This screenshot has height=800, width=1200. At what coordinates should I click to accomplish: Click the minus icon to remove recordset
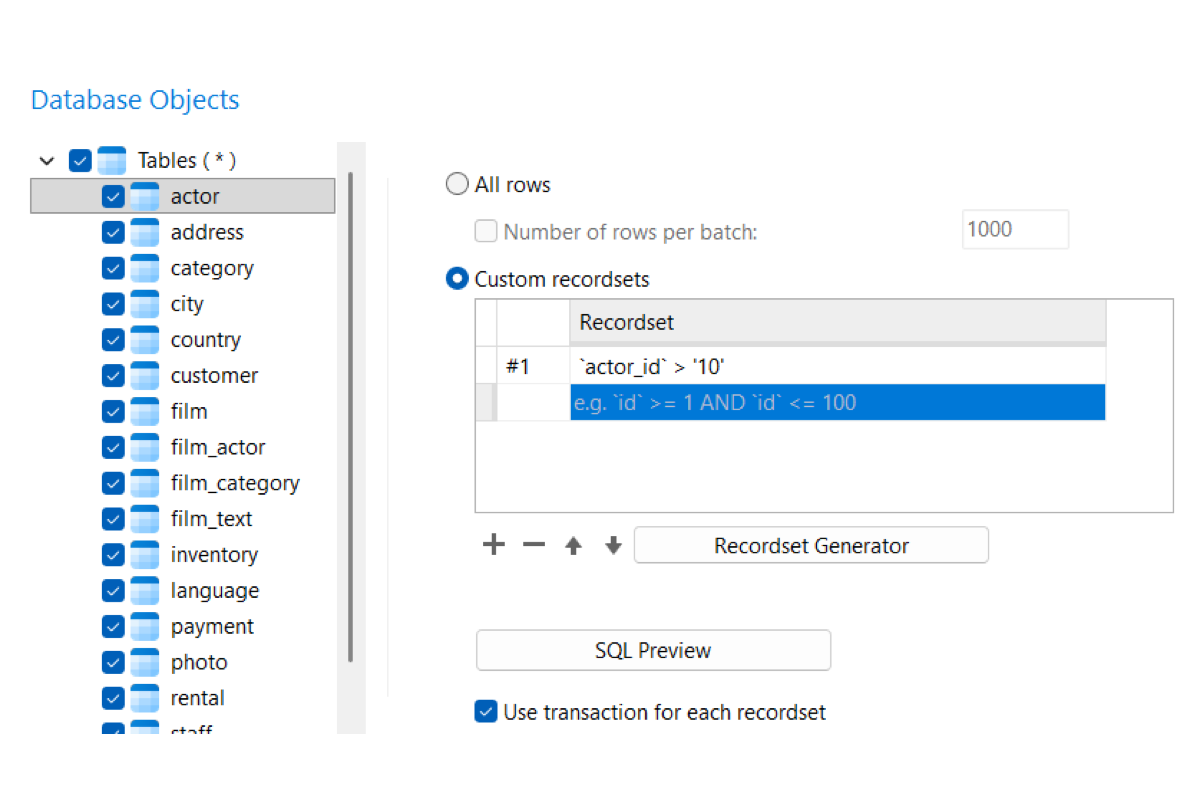(534, 545)
